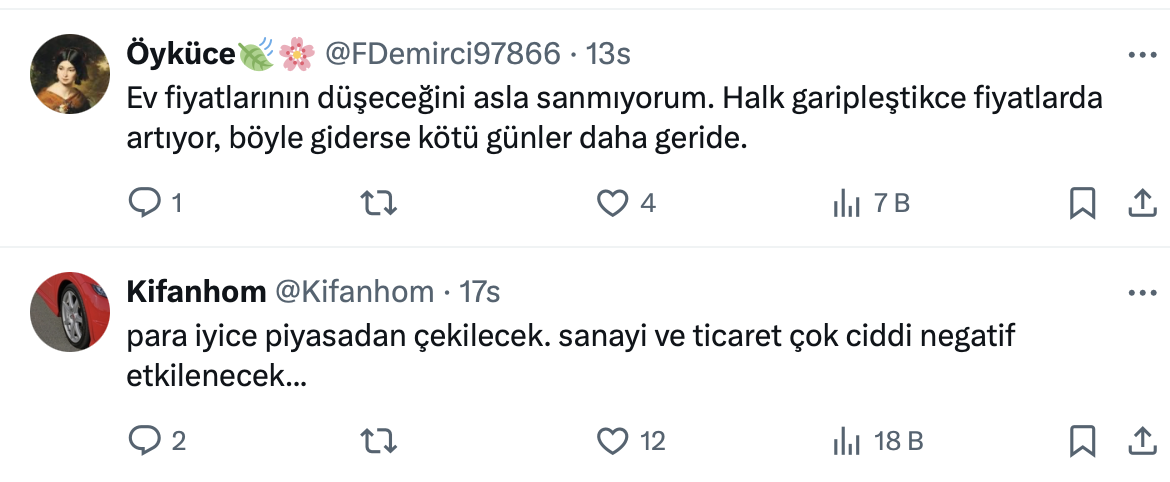Open more options for Kifanhom's tweet
Screen dimensions: 1170x482
[x=1141, y=293]
